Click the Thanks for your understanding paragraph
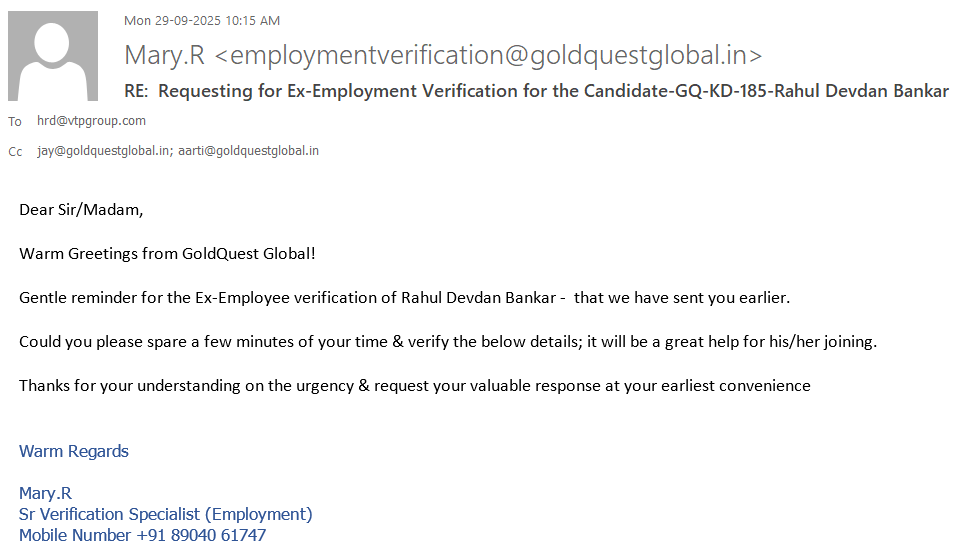The width and height of the screenshot is (962, 552). 414,385
